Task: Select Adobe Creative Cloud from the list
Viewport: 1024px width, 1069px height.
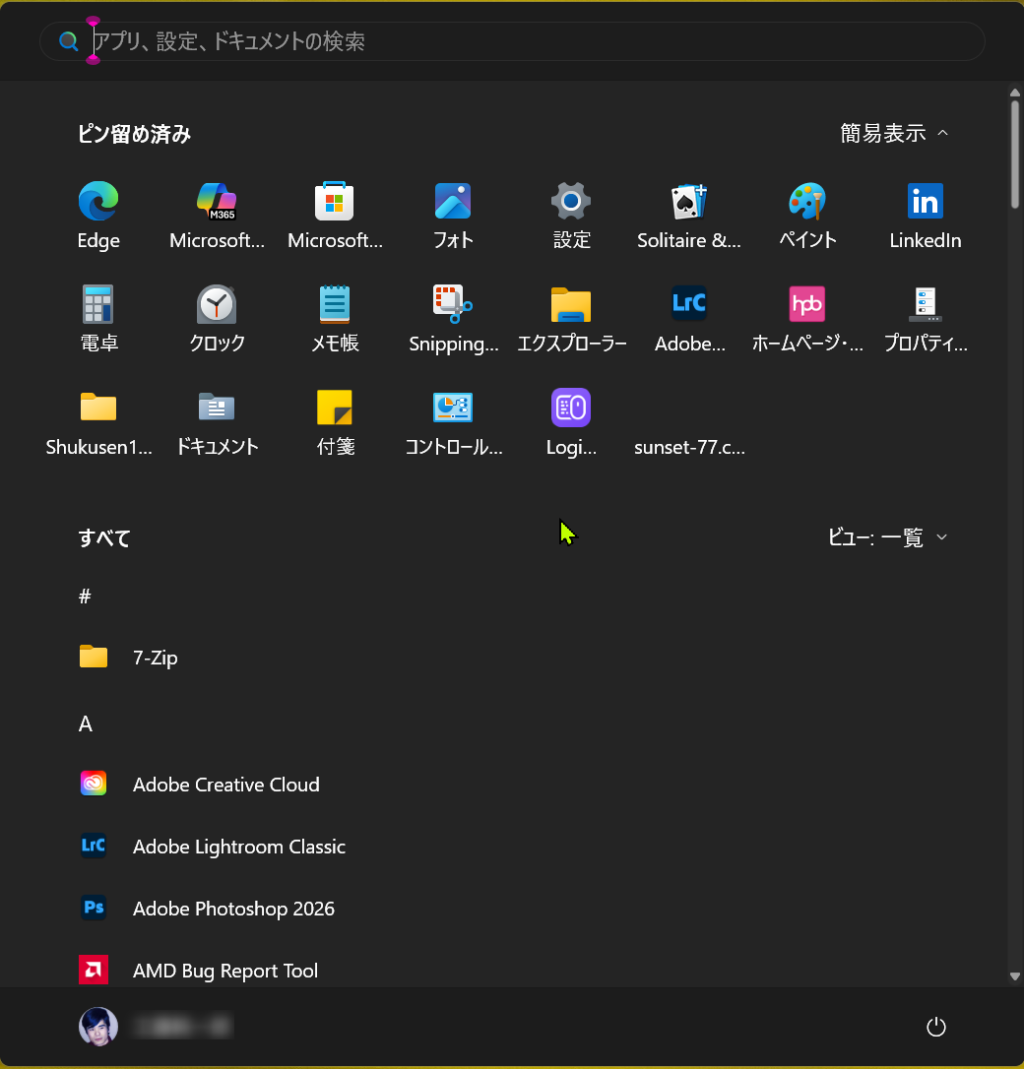Action: coord(225,785)
